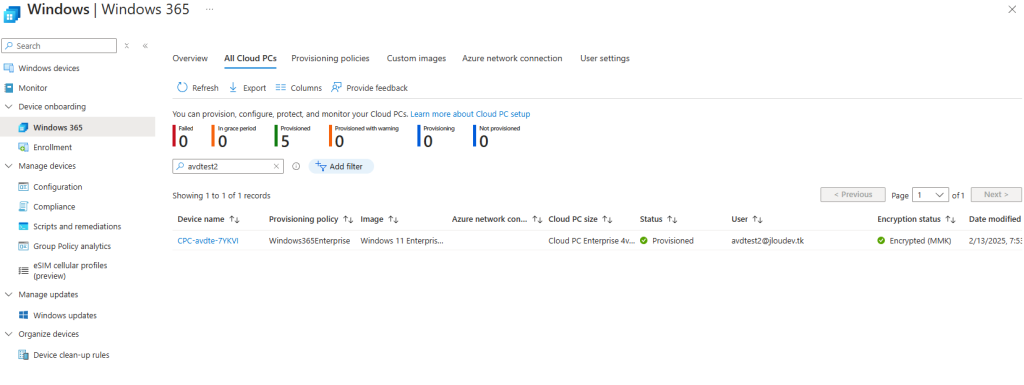Open the Columns chooser
Image resolution: width=1024 pixels, height=385 pixels.
click(298, 87)
